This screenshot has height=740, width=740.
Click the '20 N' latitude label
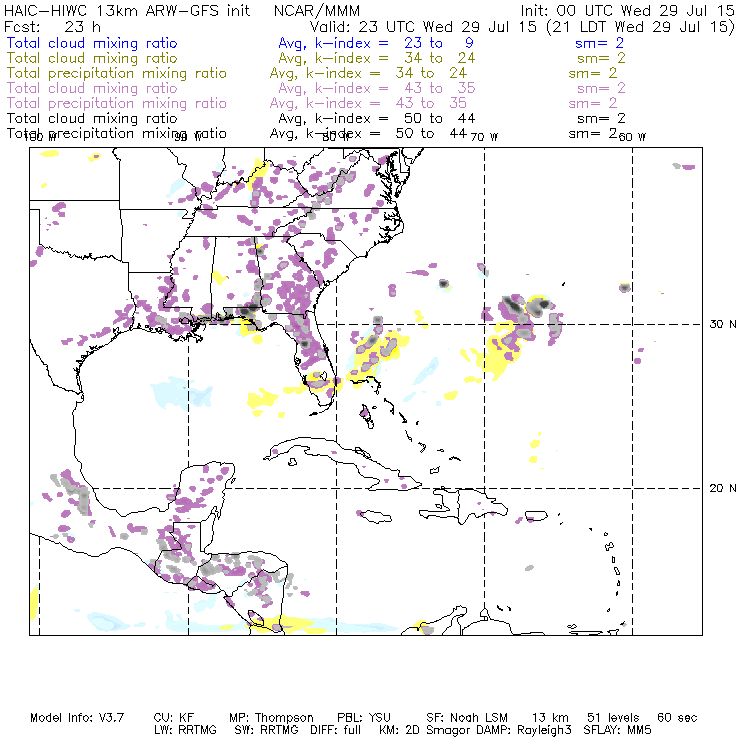[723, 488]
